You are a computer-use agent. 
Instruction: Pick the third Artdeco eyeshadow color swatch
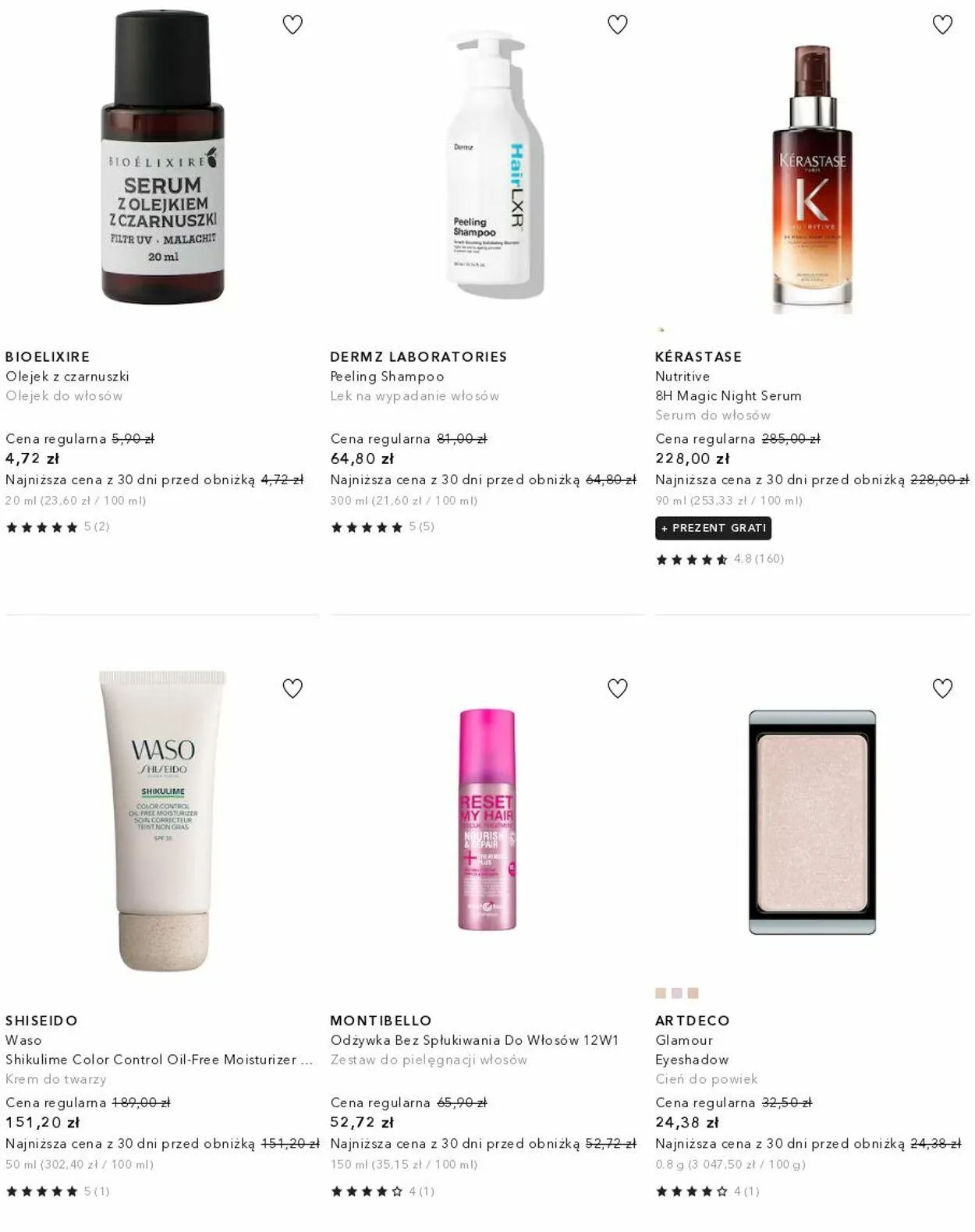click(693, 993)
